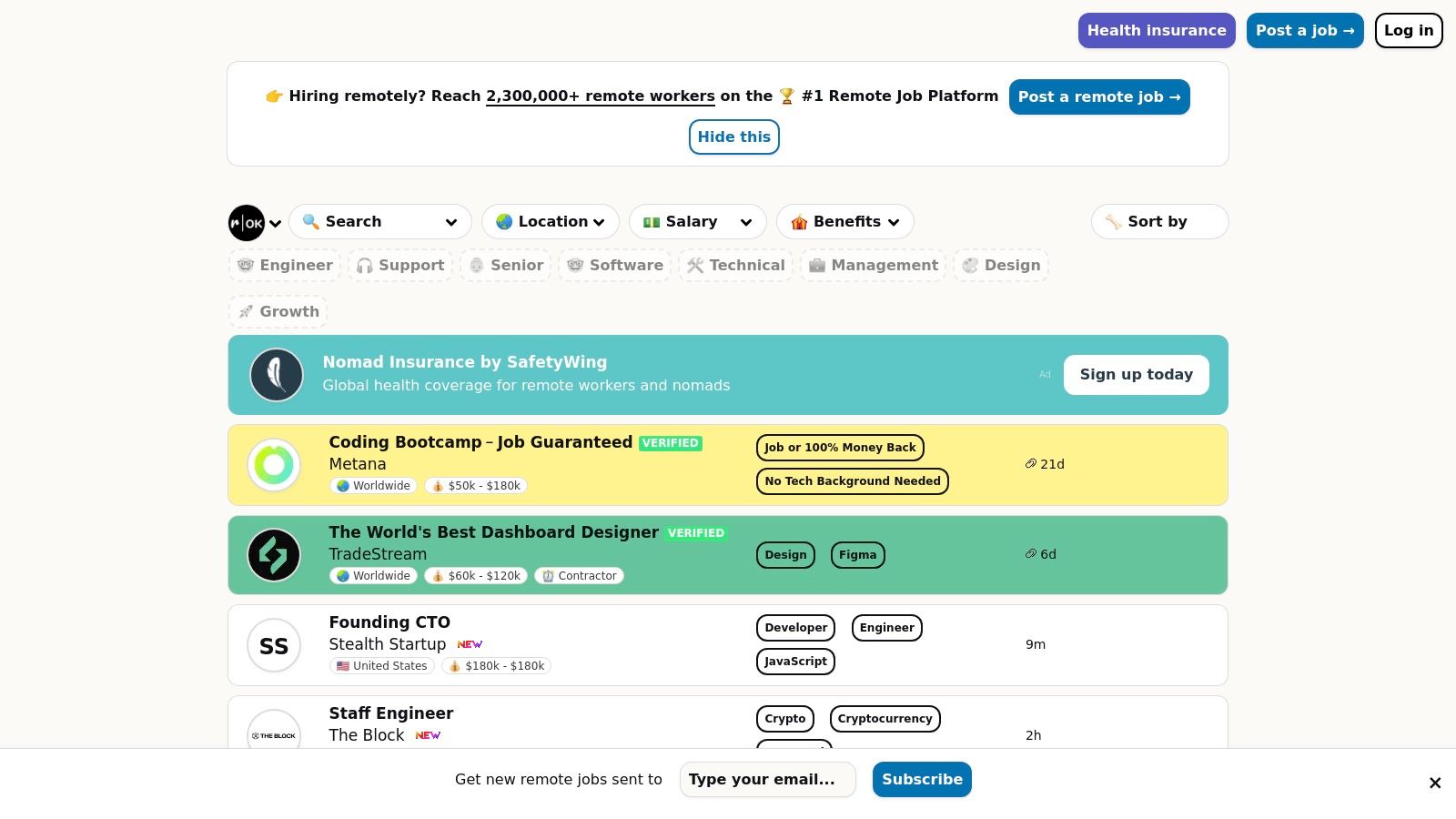Click the Stealth Startup company name
This screenshot has height=819, width=1456.
388,644
